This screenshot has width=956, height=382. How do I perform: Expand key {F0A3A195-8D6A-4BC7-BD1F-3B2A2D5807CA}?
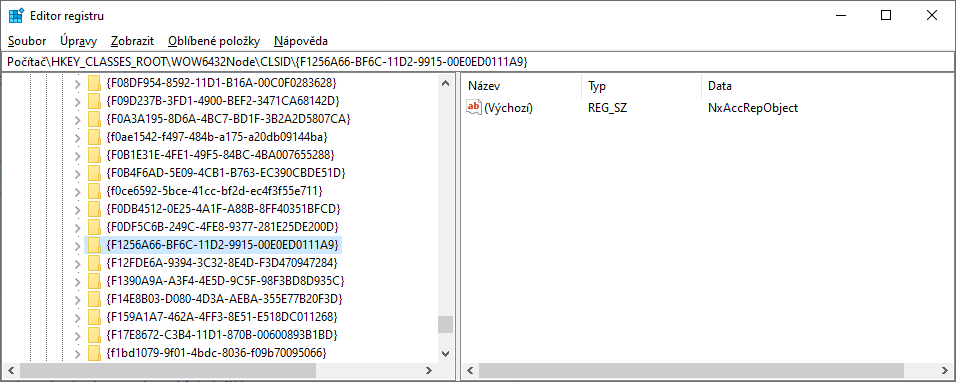tap(77, 119)
